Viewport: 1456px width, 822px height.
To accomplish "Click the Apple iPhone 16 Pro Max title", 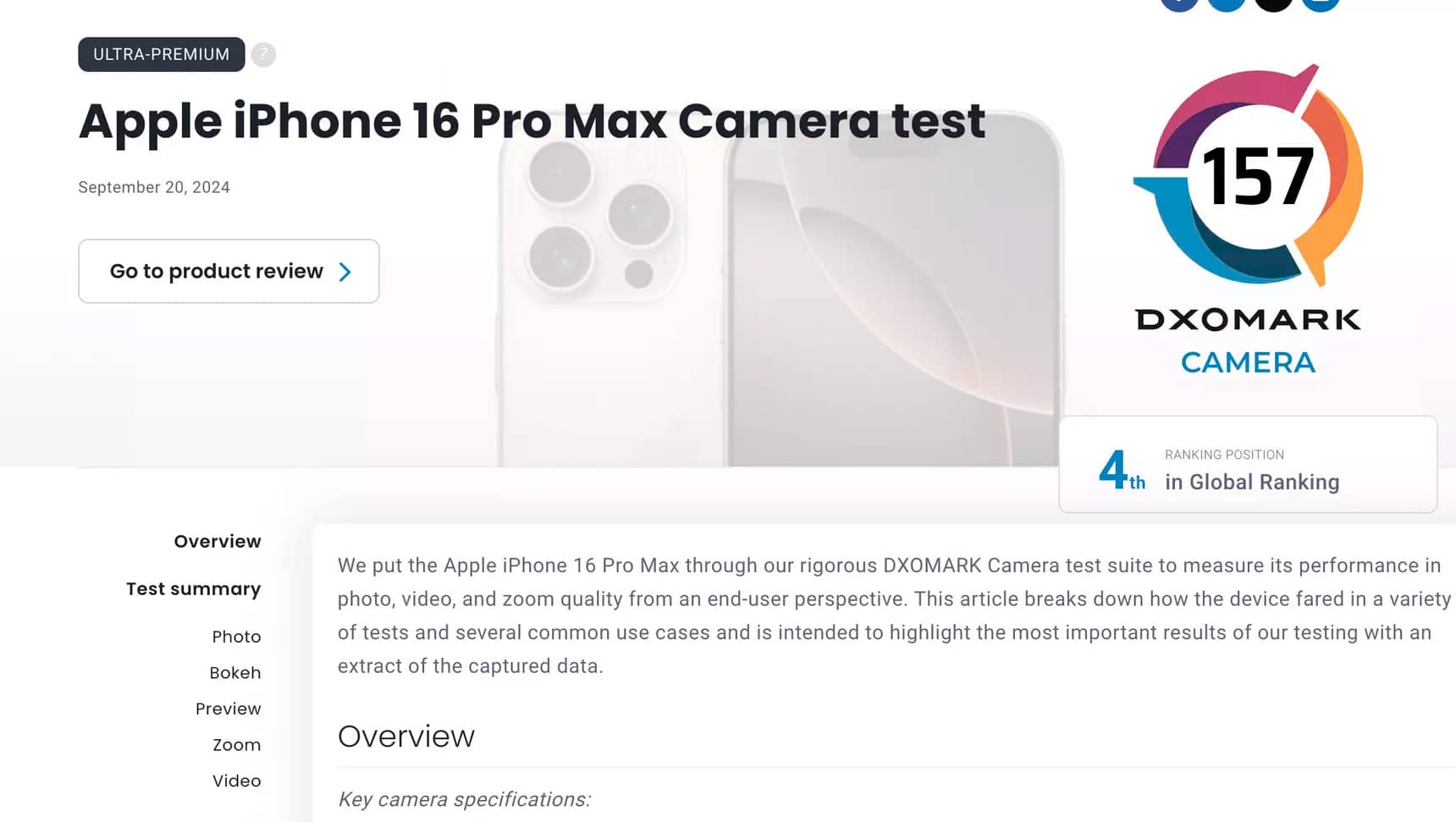I will [532, 121].
